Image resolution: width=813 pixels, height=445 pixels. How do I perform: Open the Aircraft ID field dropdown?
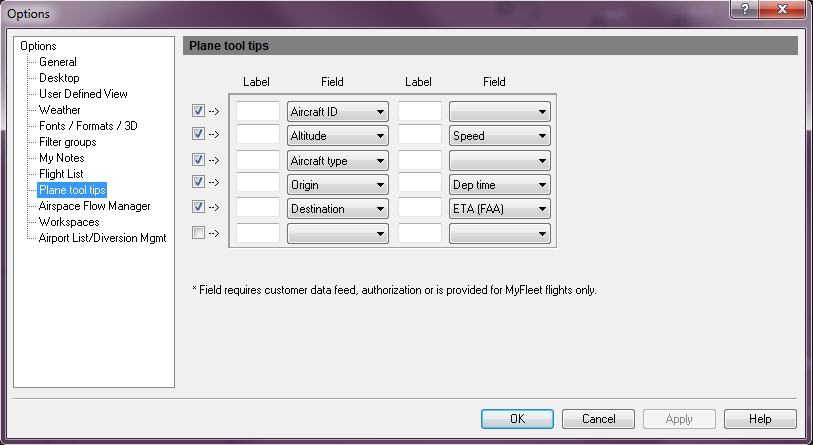coord(338,112)
